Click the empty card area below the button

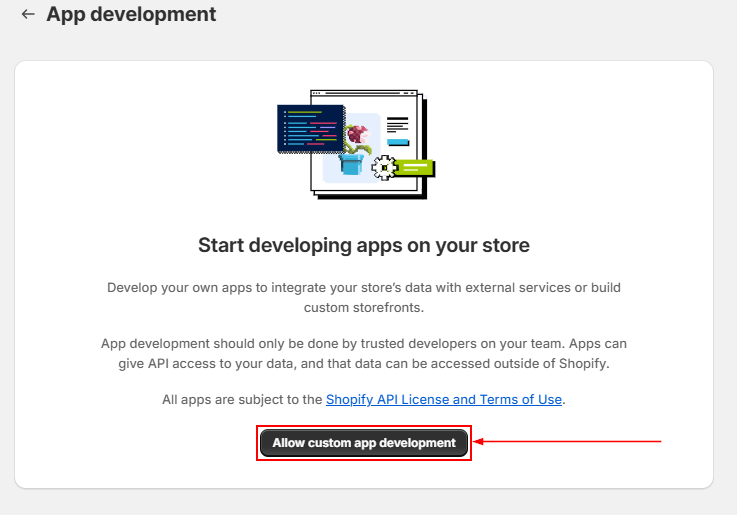(364, 475)
